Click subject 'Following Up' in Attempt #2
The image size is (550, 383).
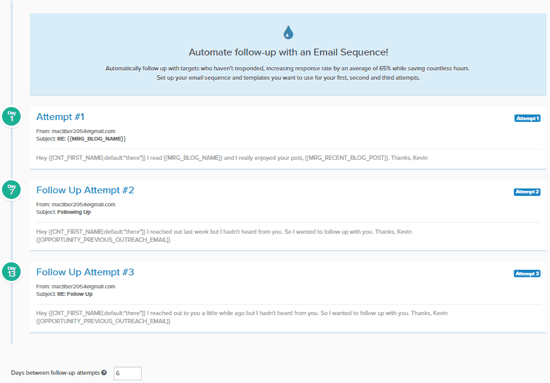point(74,212)
